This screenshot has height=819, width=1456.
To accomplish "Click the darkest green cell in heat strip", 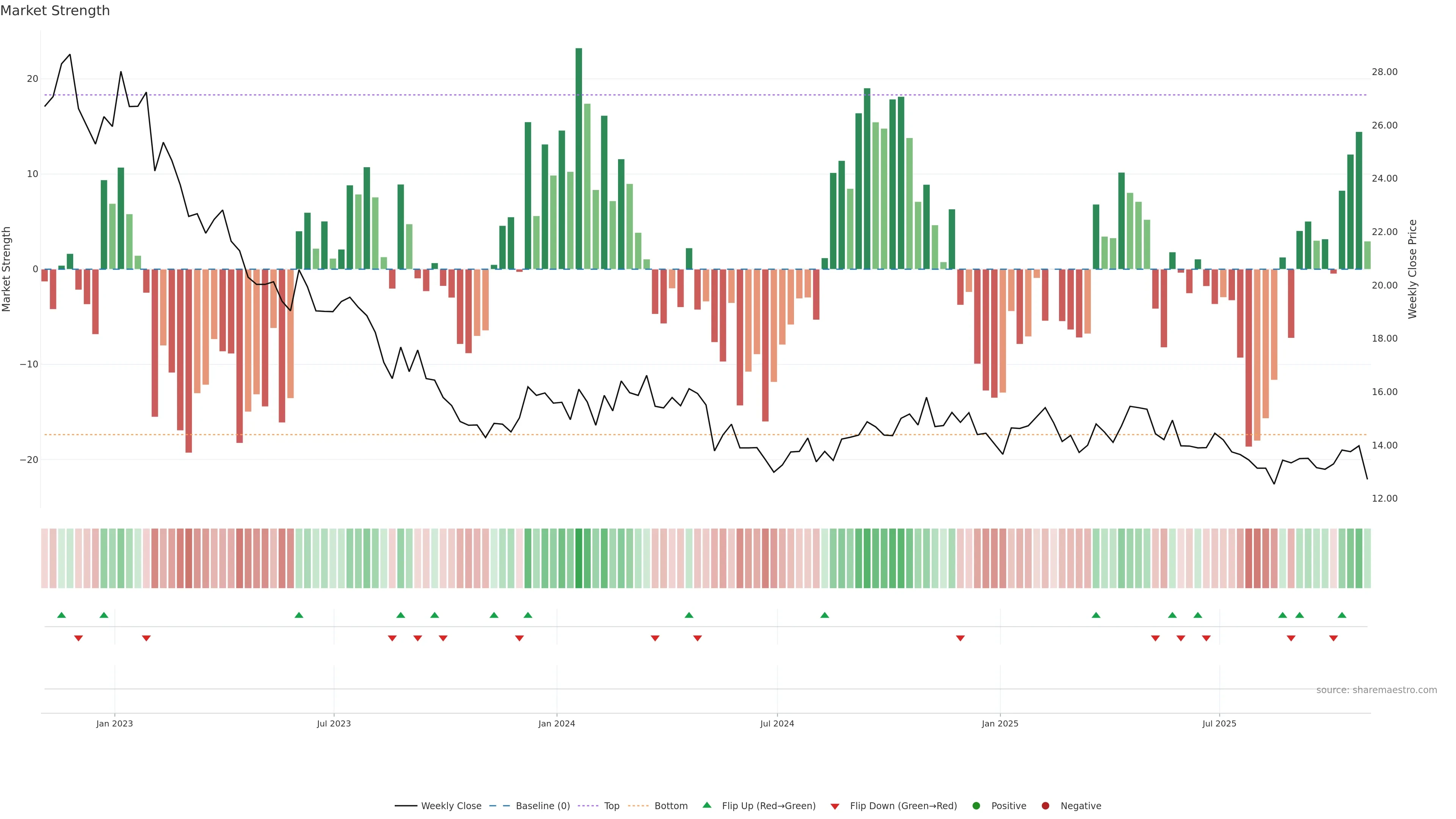I will point(579,559).
